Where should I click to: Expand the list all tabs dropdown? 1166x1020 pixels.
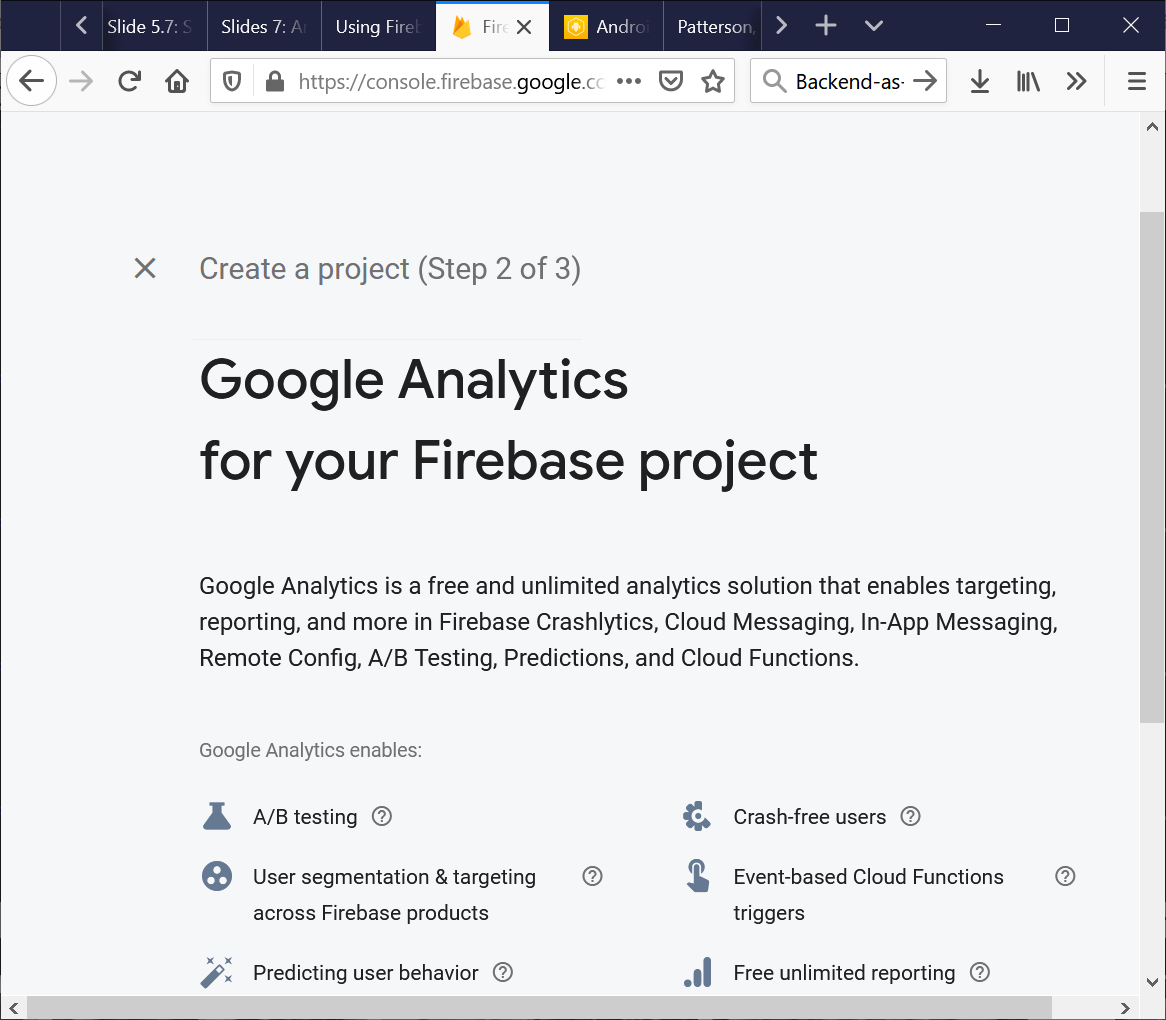873,26
